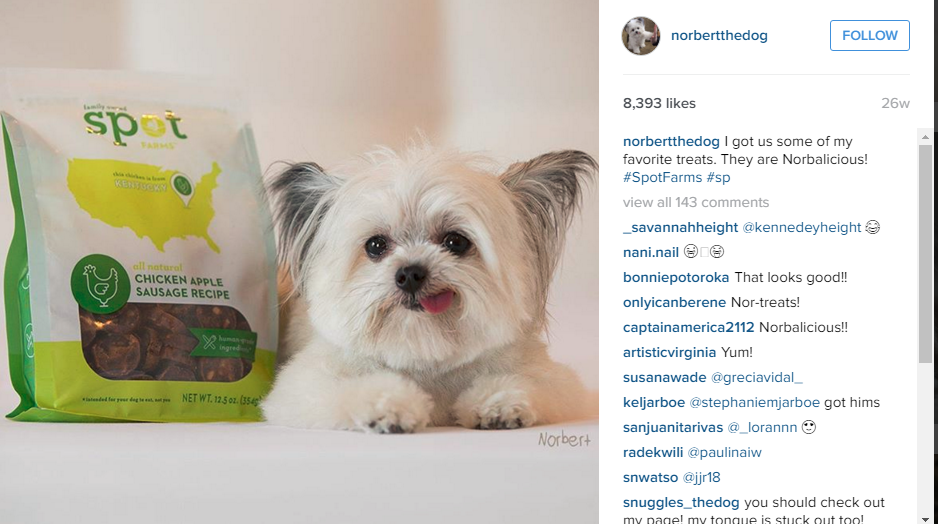Click the scrollbar down arrow
This screenshot has width=938, height=524.
click(925, 519)
